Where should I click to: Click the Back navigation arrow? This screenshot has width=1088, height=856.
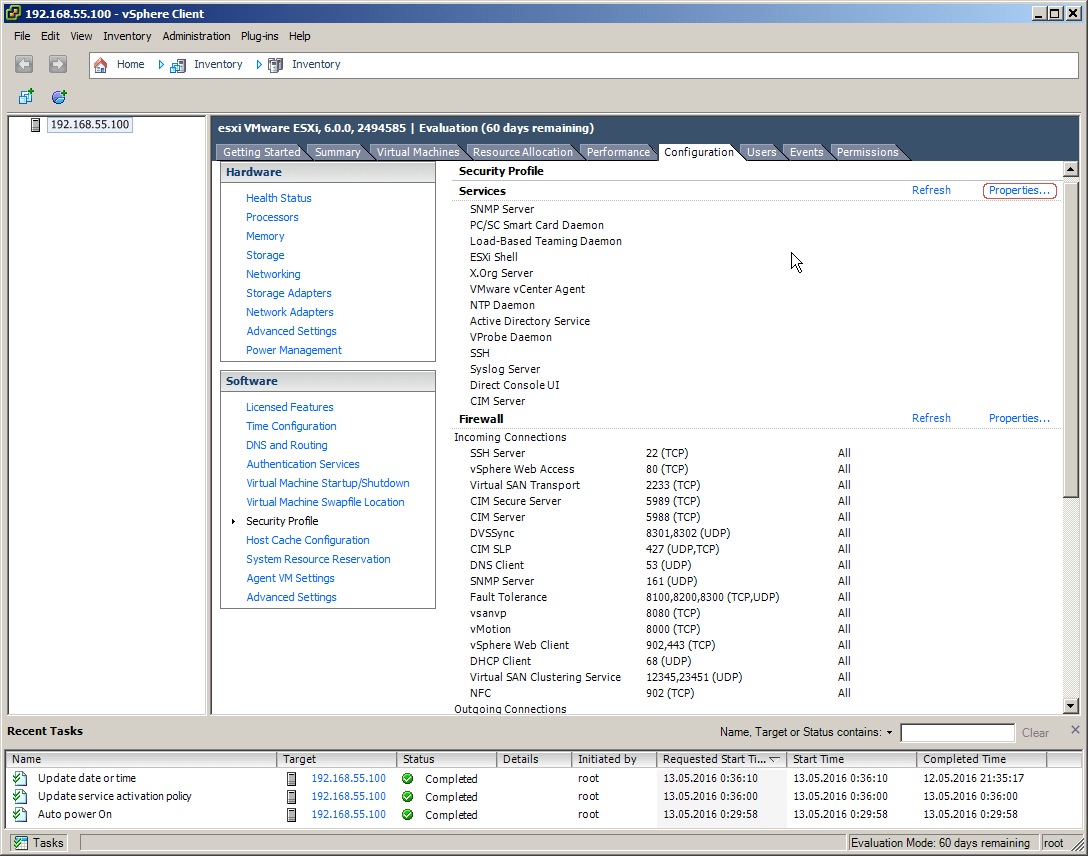25,64
